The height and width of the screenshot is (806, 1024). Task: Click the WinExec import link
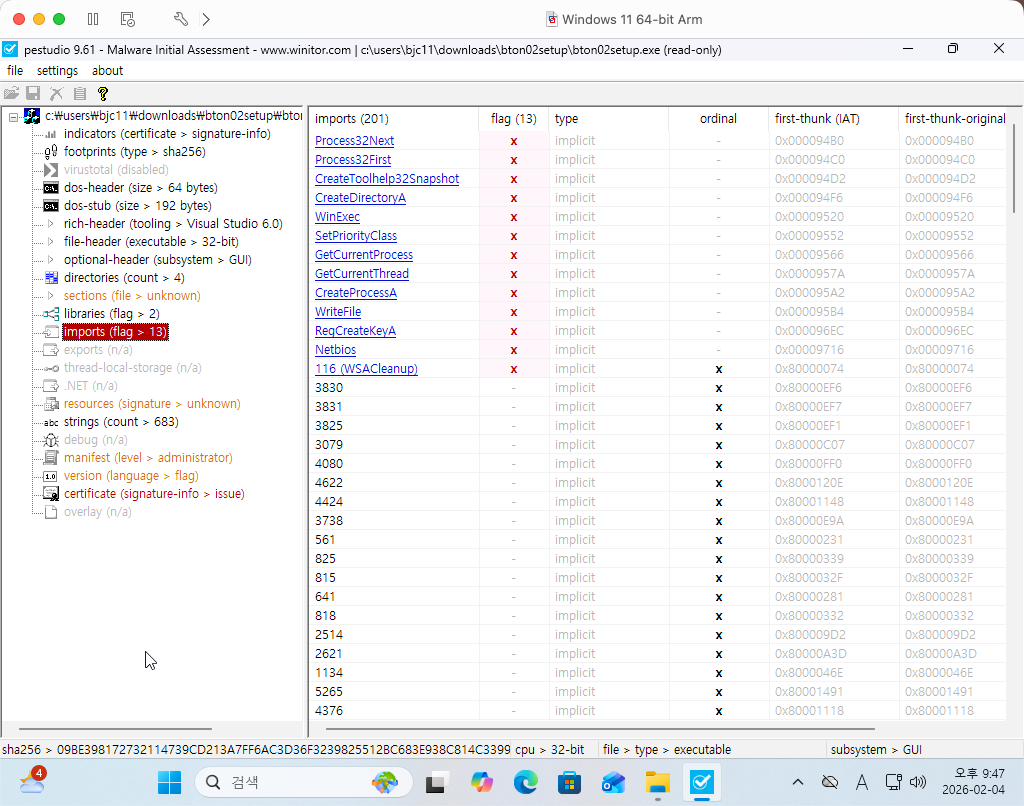[337, 217]
